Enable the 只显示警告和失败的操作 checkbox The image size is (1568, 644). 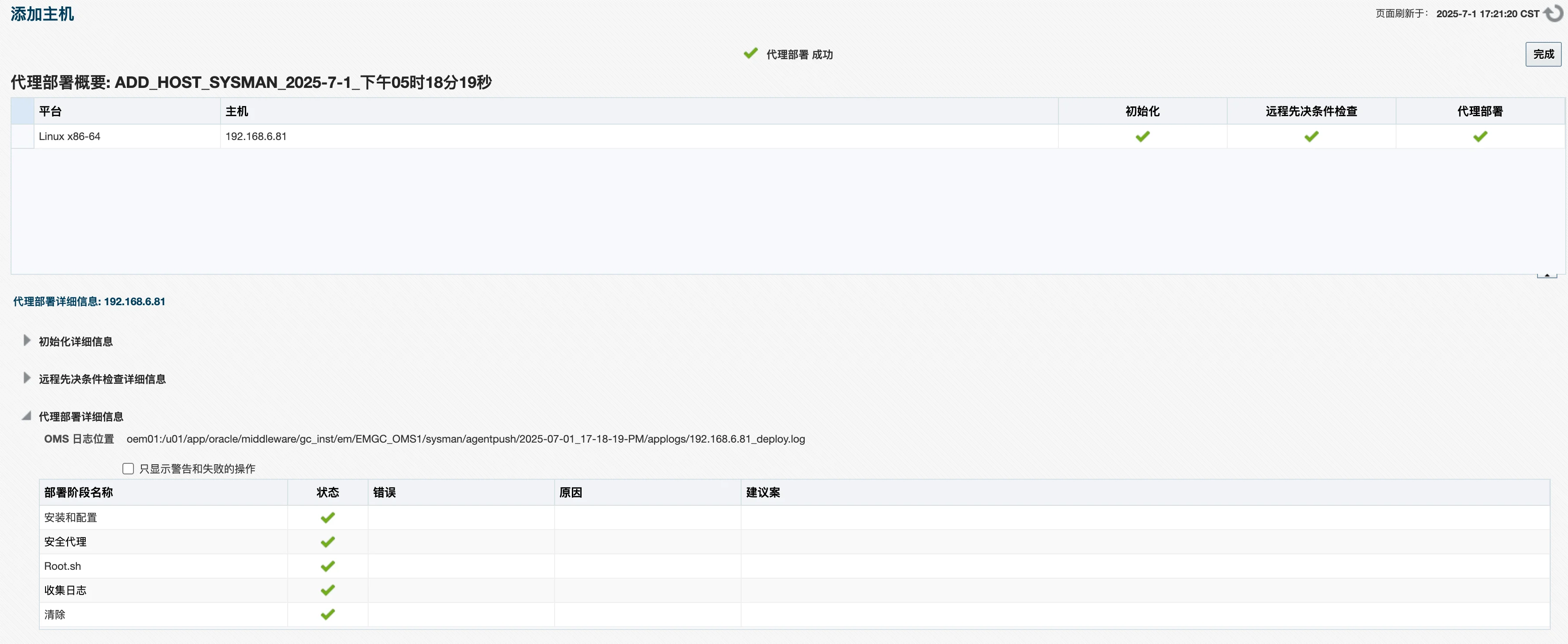click(x=128, y=468)
